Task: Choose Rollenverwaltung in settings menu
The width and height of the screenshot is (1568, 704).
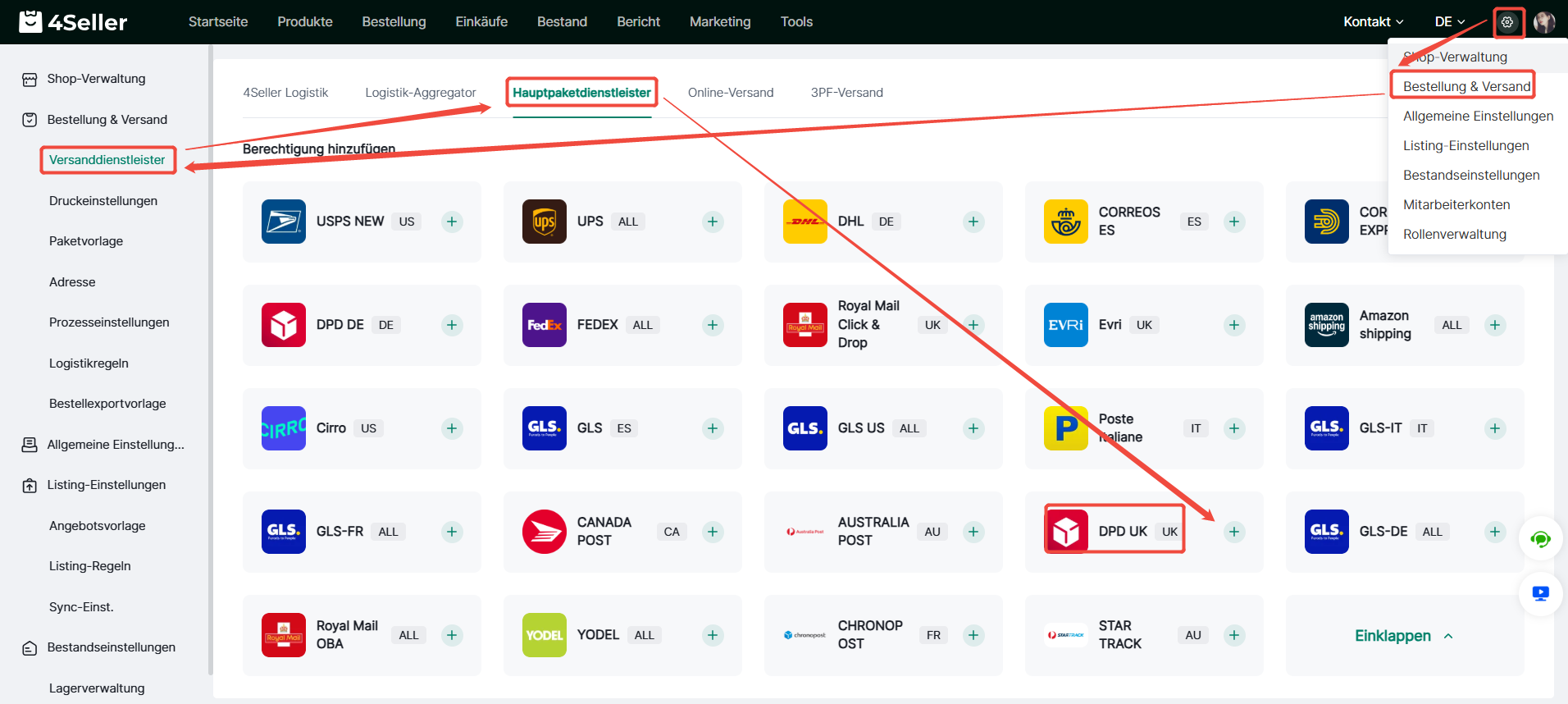Action: tap(1455, 234)
